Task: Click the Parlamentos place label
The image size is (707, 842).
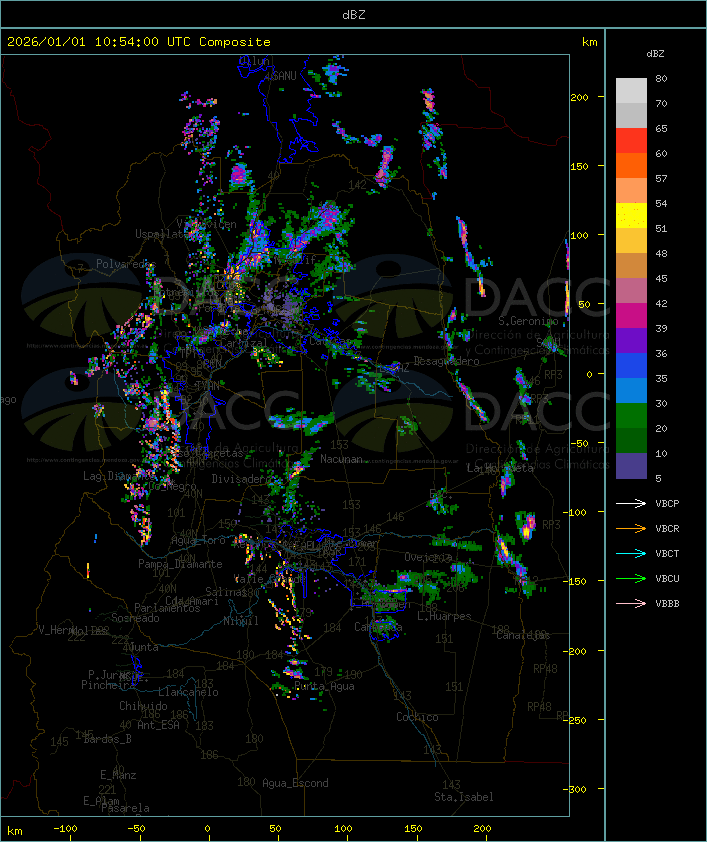Action: [x=167, y=608]
